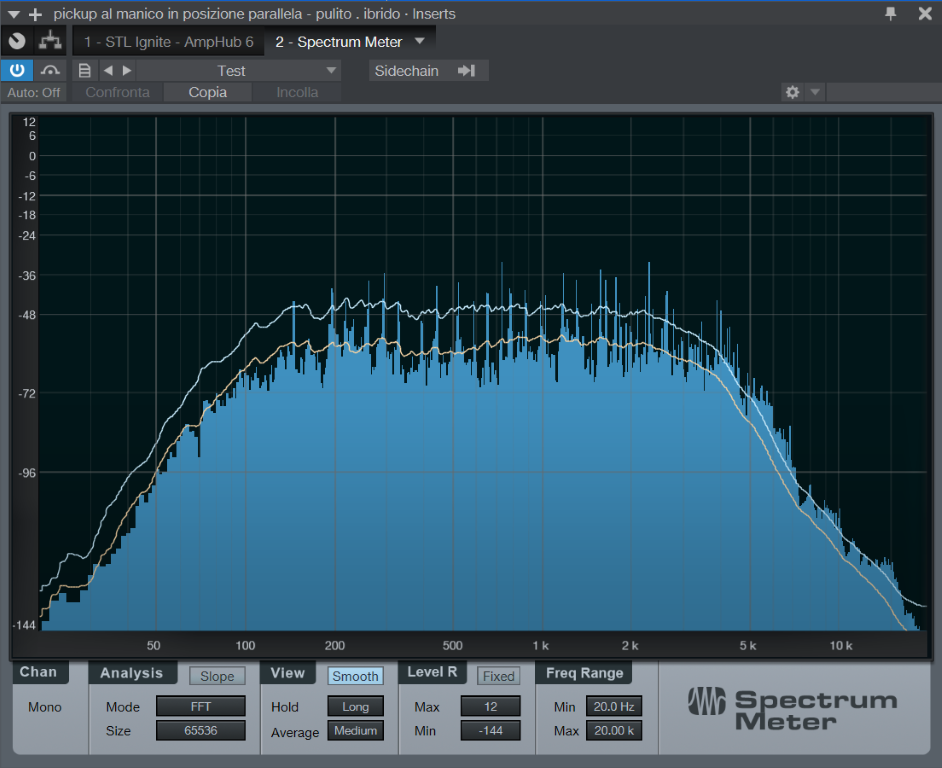942x768 pixels.
Task: Enable the Slope analysis option
Action: click(x=217, y=676)
